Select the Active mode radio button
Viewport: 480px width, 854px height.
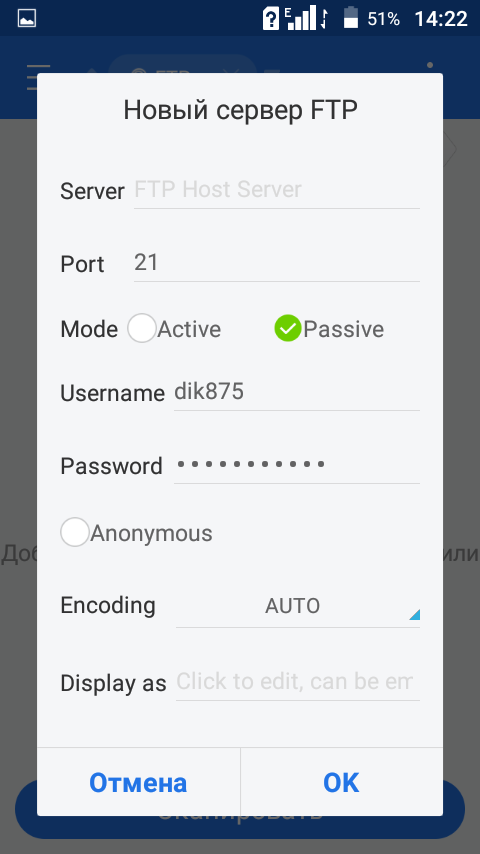coord(142,329)
